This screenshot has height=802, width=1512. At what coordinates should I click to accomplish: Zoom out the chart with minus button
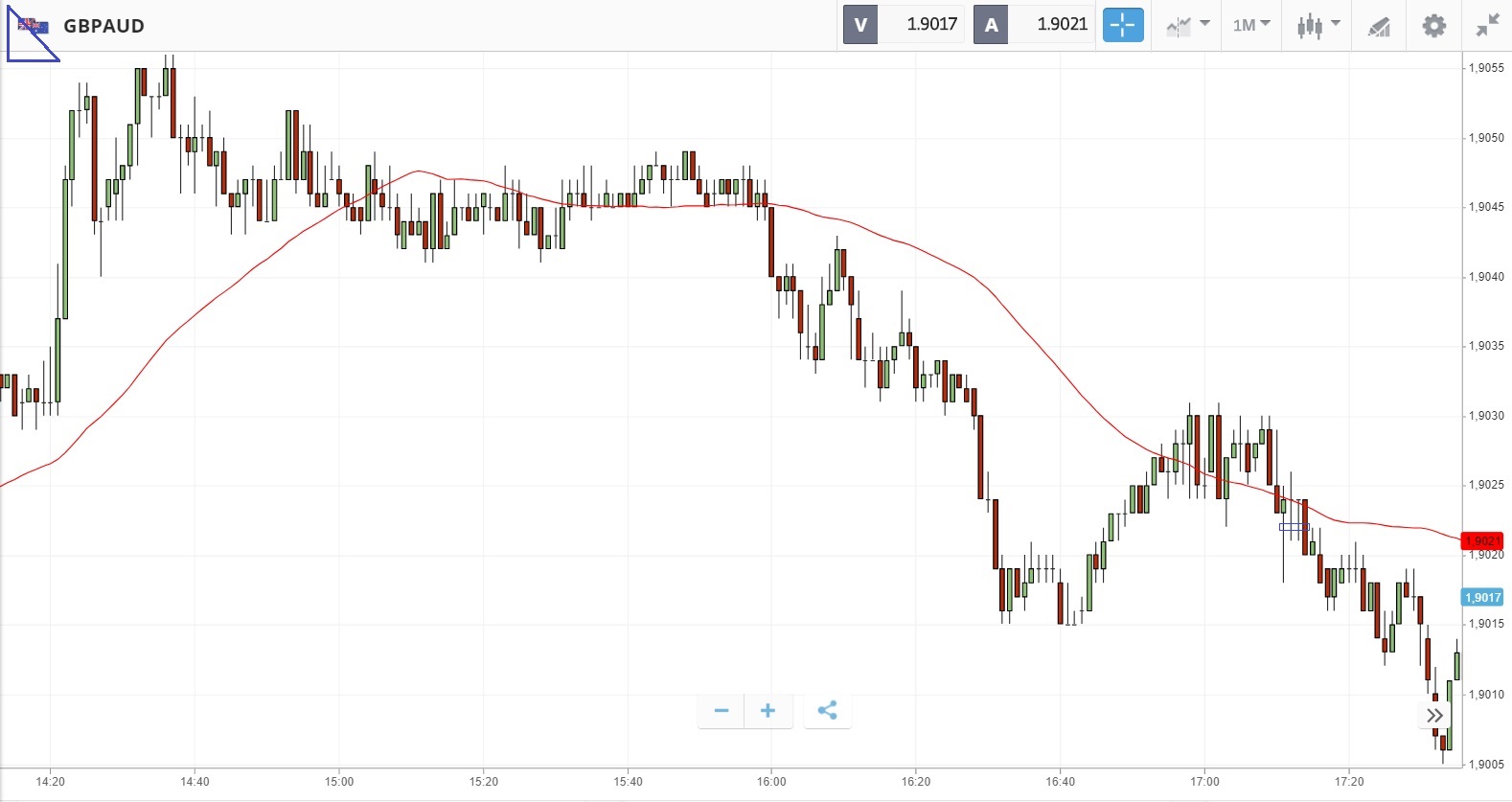(722, 711)
